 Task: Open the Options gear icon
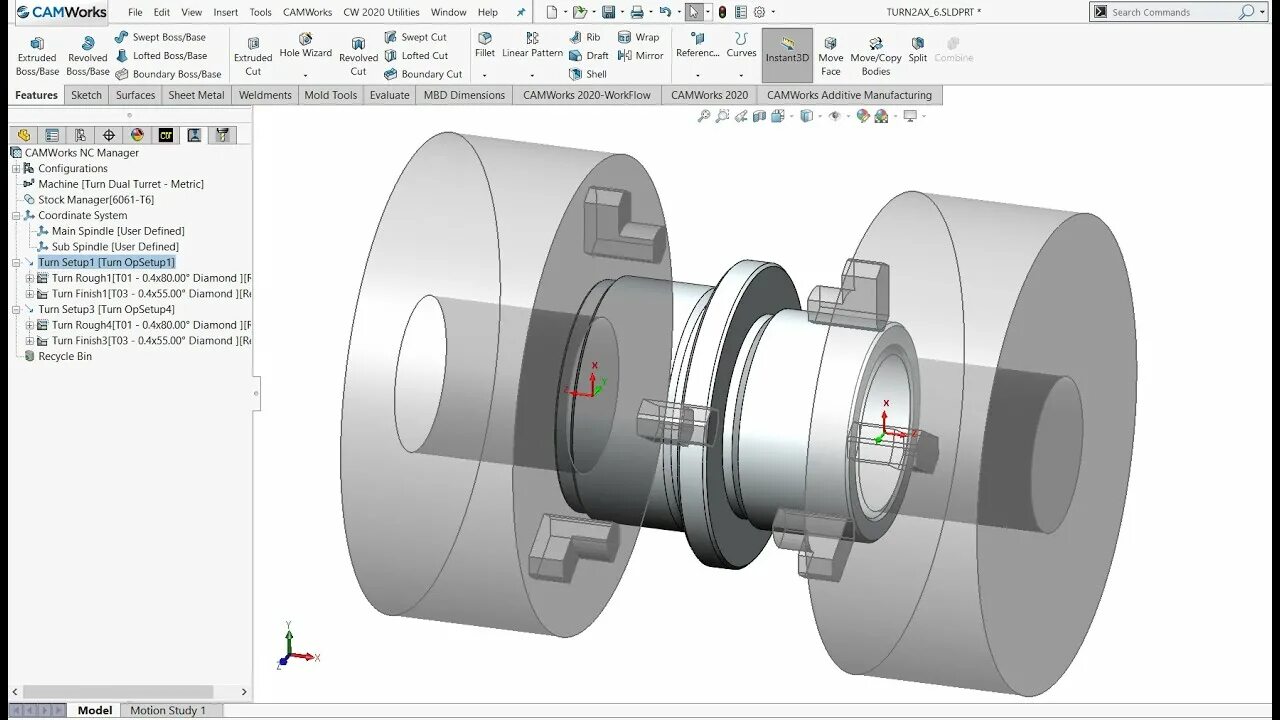pos(759,12)
